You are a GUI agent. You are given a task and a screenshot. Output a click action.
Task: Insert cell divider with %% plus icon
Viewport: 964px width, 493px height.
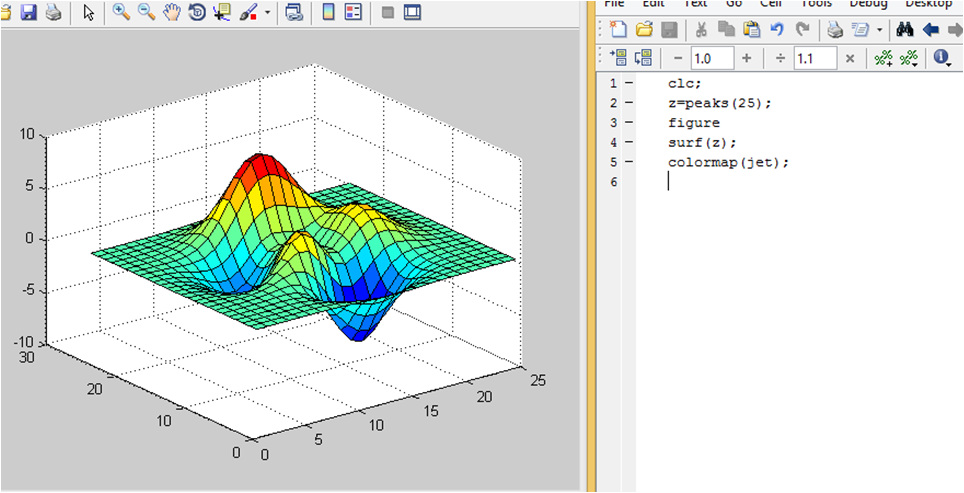pyautogui.click(x=883, y=58)
